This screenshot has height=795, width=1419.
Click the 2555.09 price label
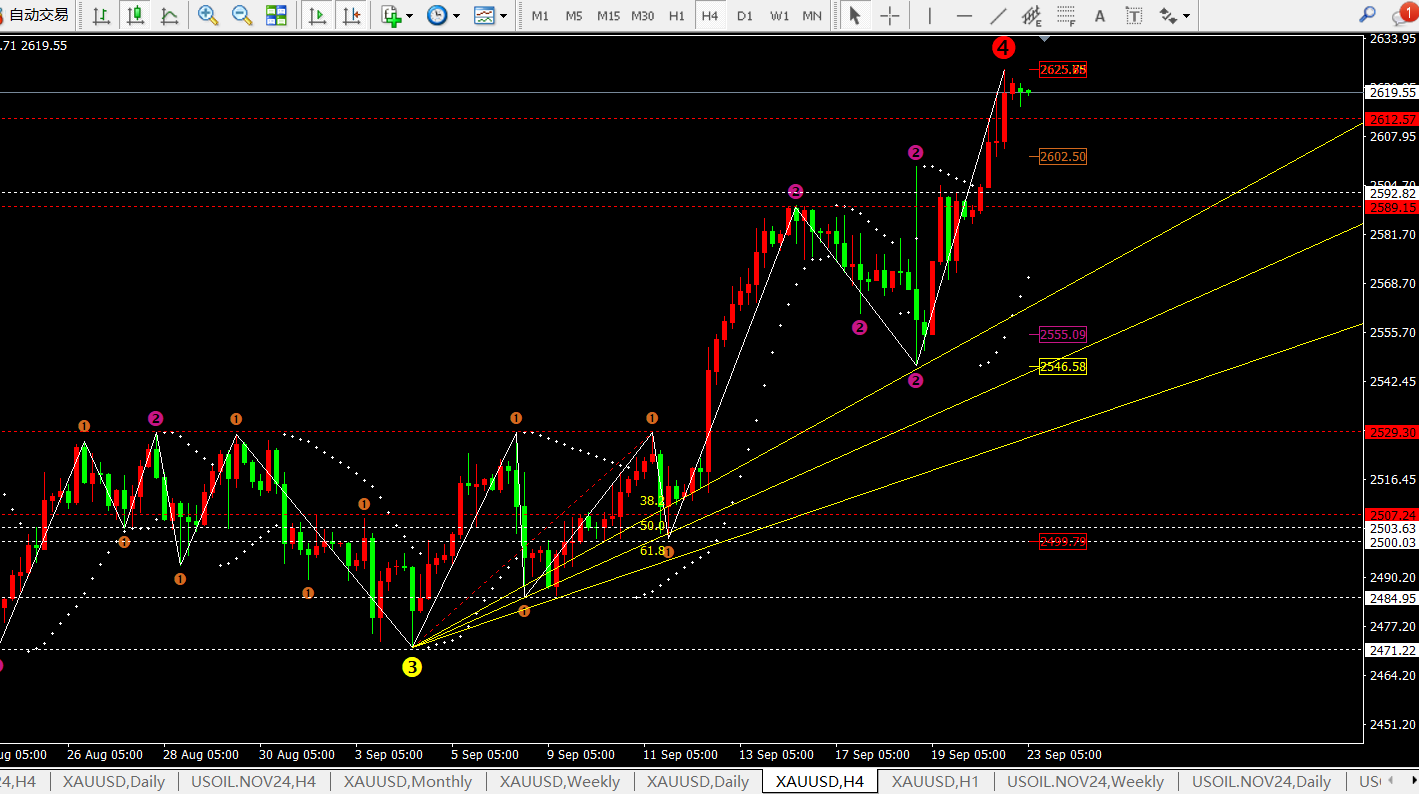coord(1062,335)
